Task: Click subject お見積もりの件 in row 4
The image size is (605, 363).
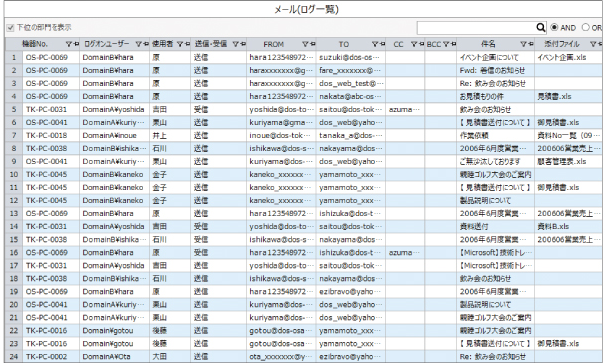Action: (482, 96)
